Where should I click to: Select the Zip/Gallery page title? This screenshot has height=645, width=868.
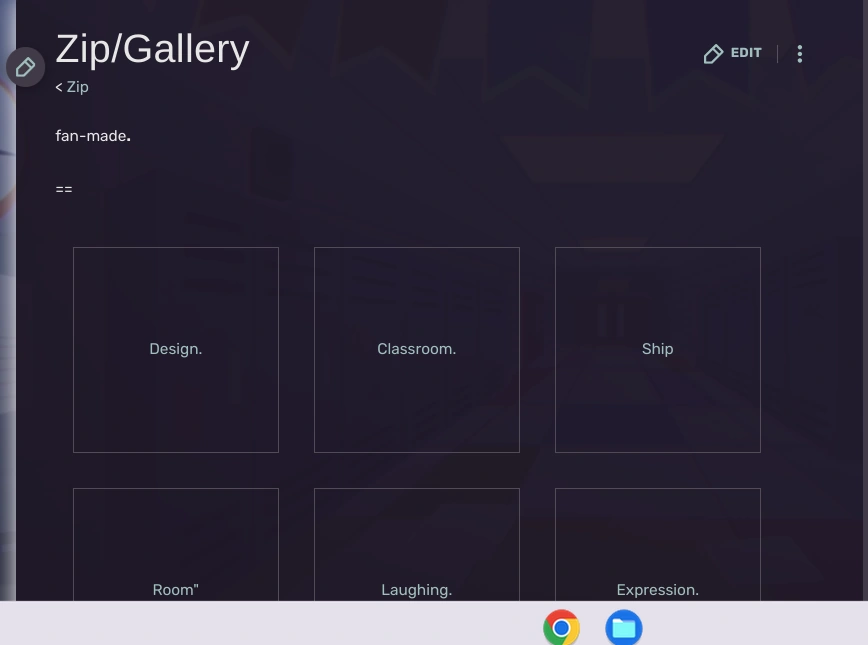152,48
